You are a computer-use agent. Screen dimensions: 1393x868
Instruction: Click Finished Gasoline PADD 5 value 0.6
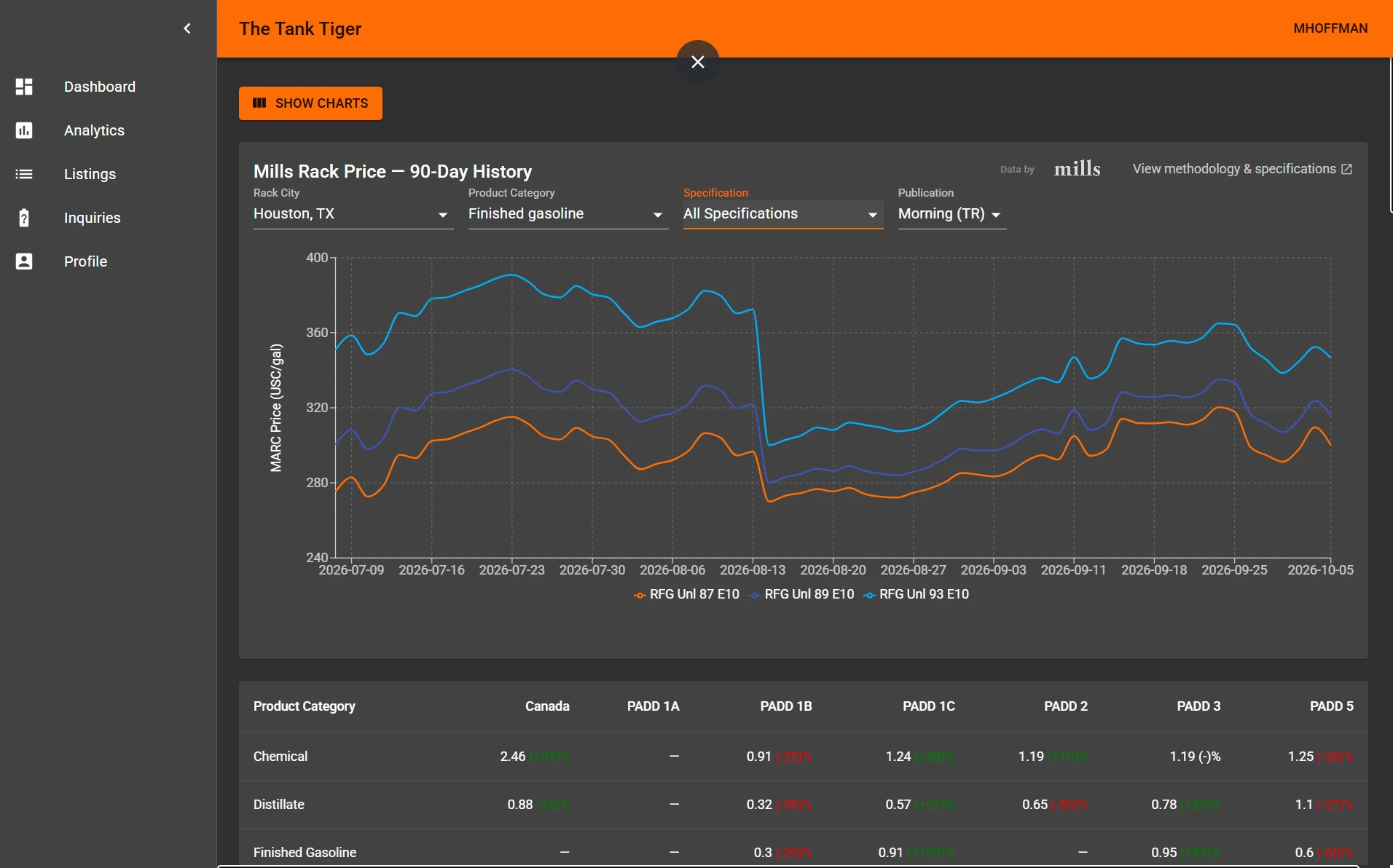click(x=1304, y=853)
